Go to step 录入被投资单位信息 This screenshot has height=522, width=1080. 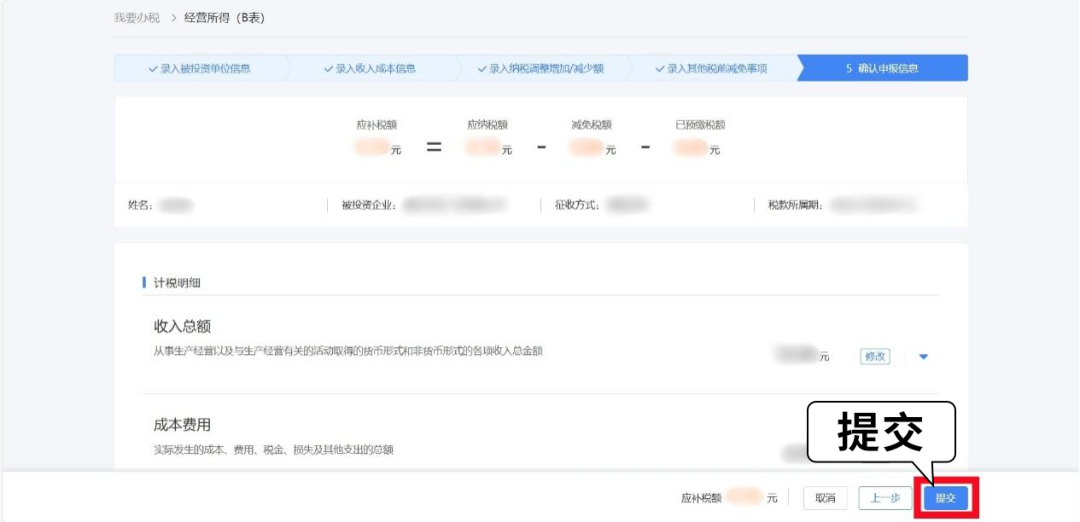[x=200, y=68]
